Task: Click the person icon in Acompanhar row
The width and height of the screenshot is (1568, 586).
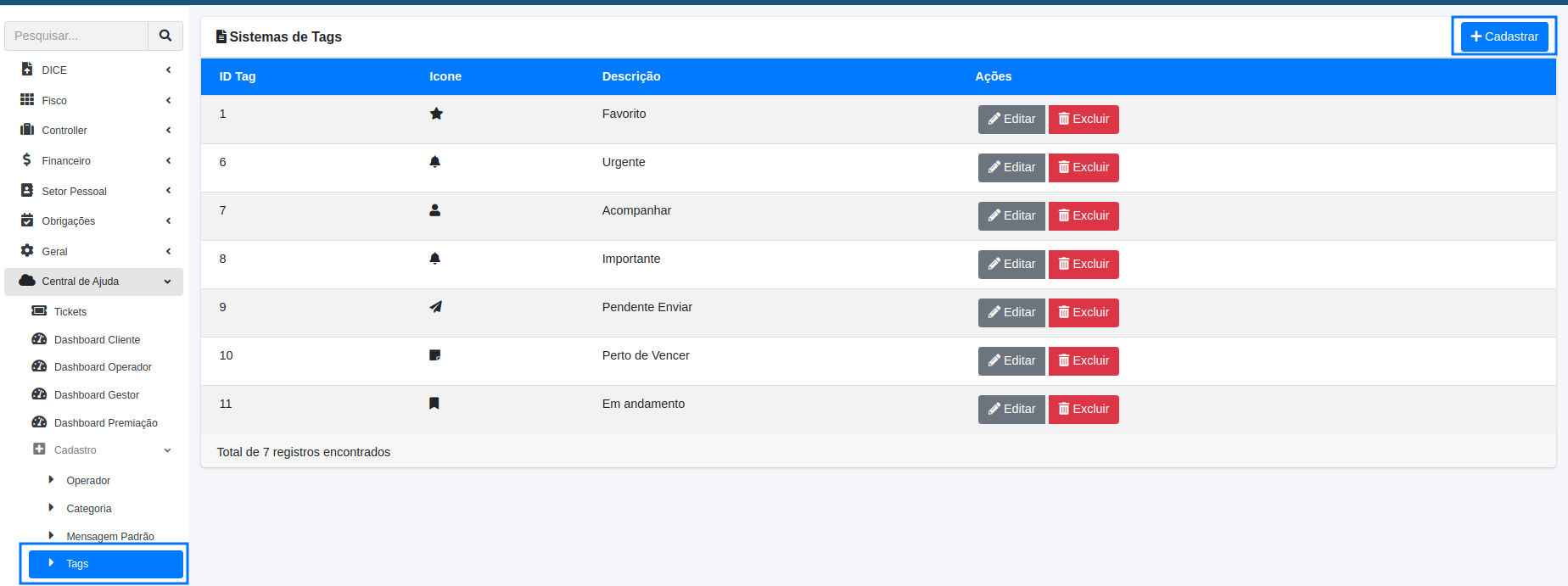Action: pos(434,210)
